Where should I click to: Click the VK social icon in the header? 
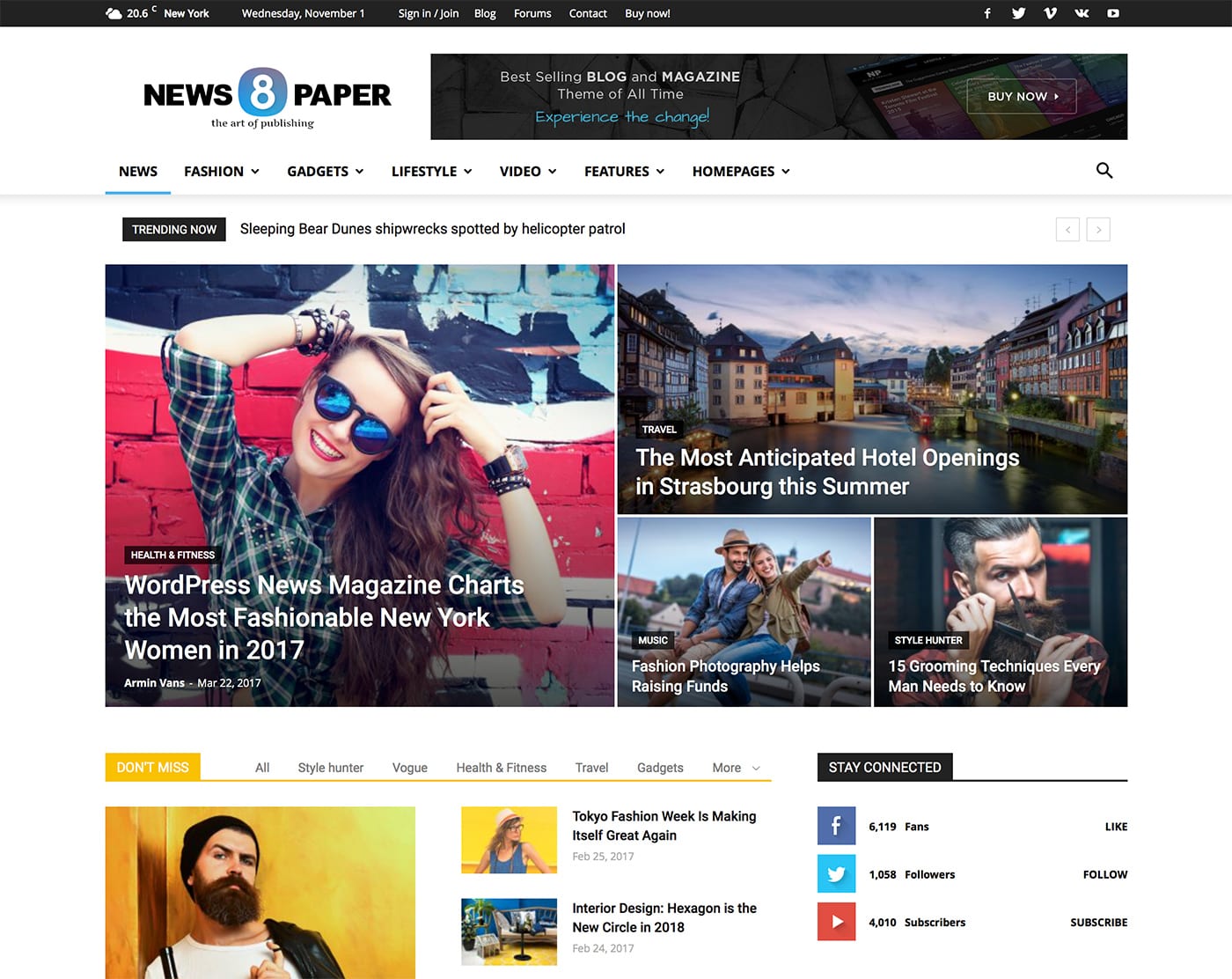tap(1082, 13)
